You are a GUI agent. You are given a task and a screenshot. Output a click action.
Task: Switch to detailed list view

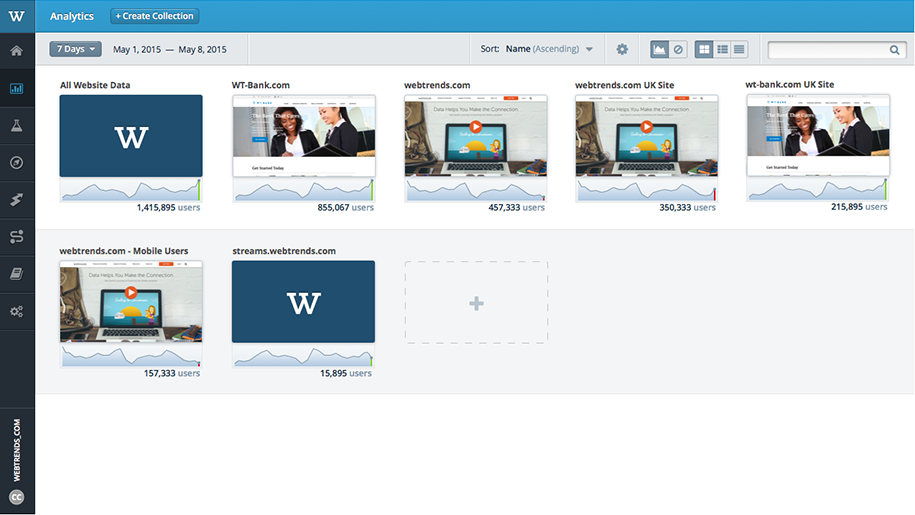click(722, 50)
